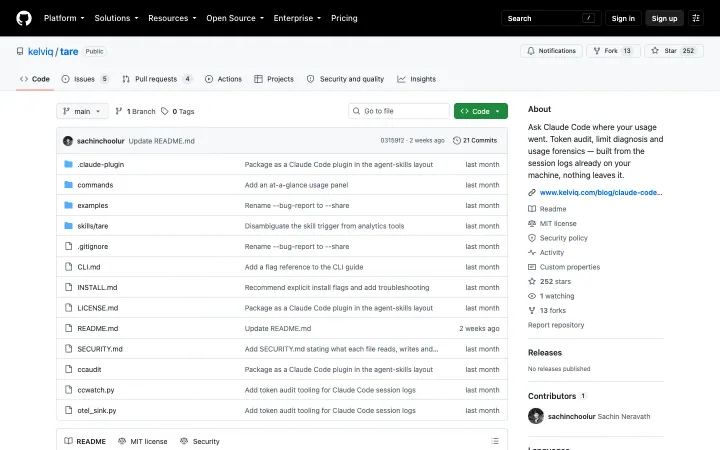This screenshot has height=450, width=720.
Task: Expand the green Code dropdown button
Action: coord(481,111)
